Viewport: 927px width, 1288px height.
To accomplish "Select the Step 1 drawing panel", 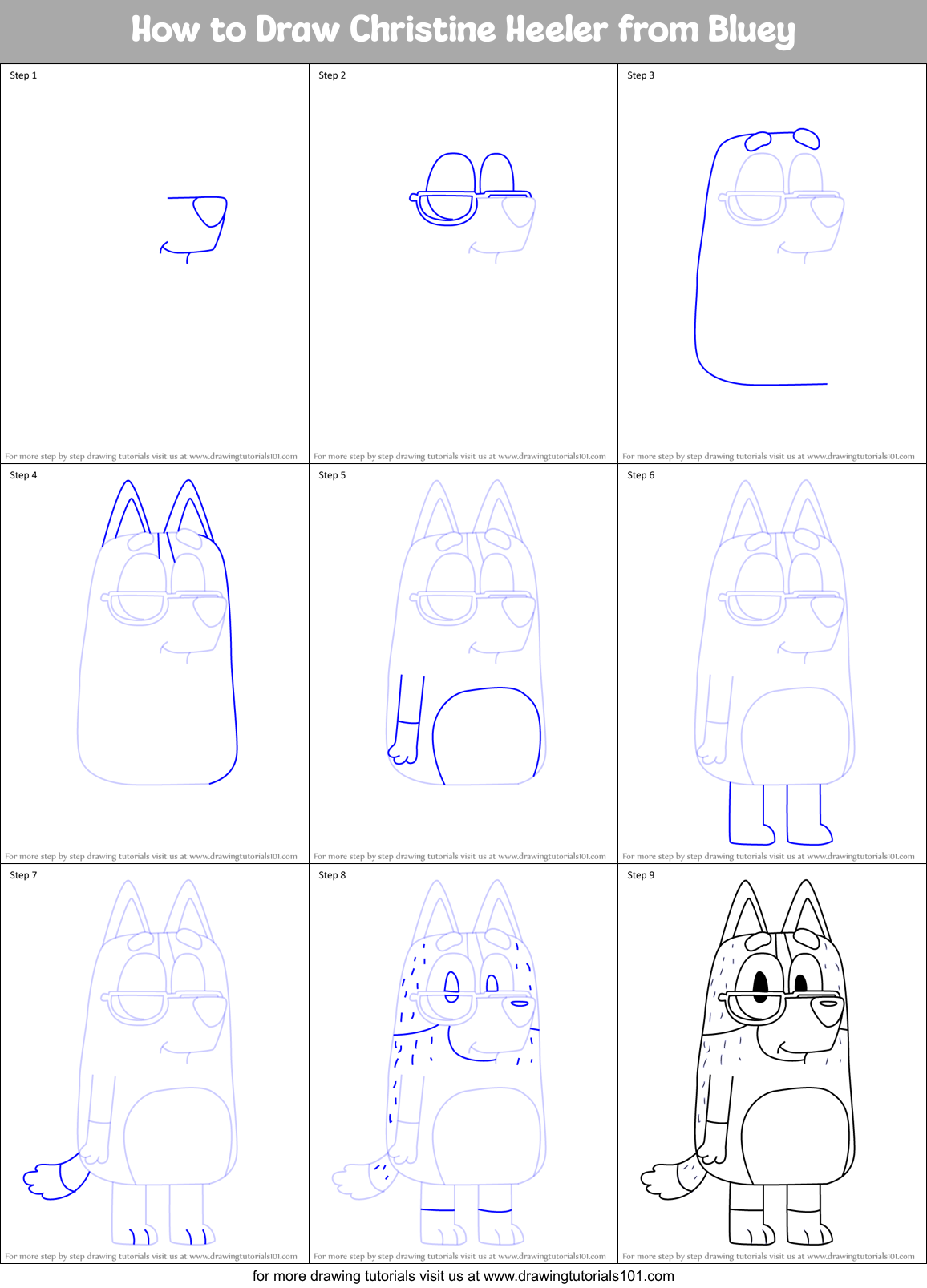I will 155,264.
